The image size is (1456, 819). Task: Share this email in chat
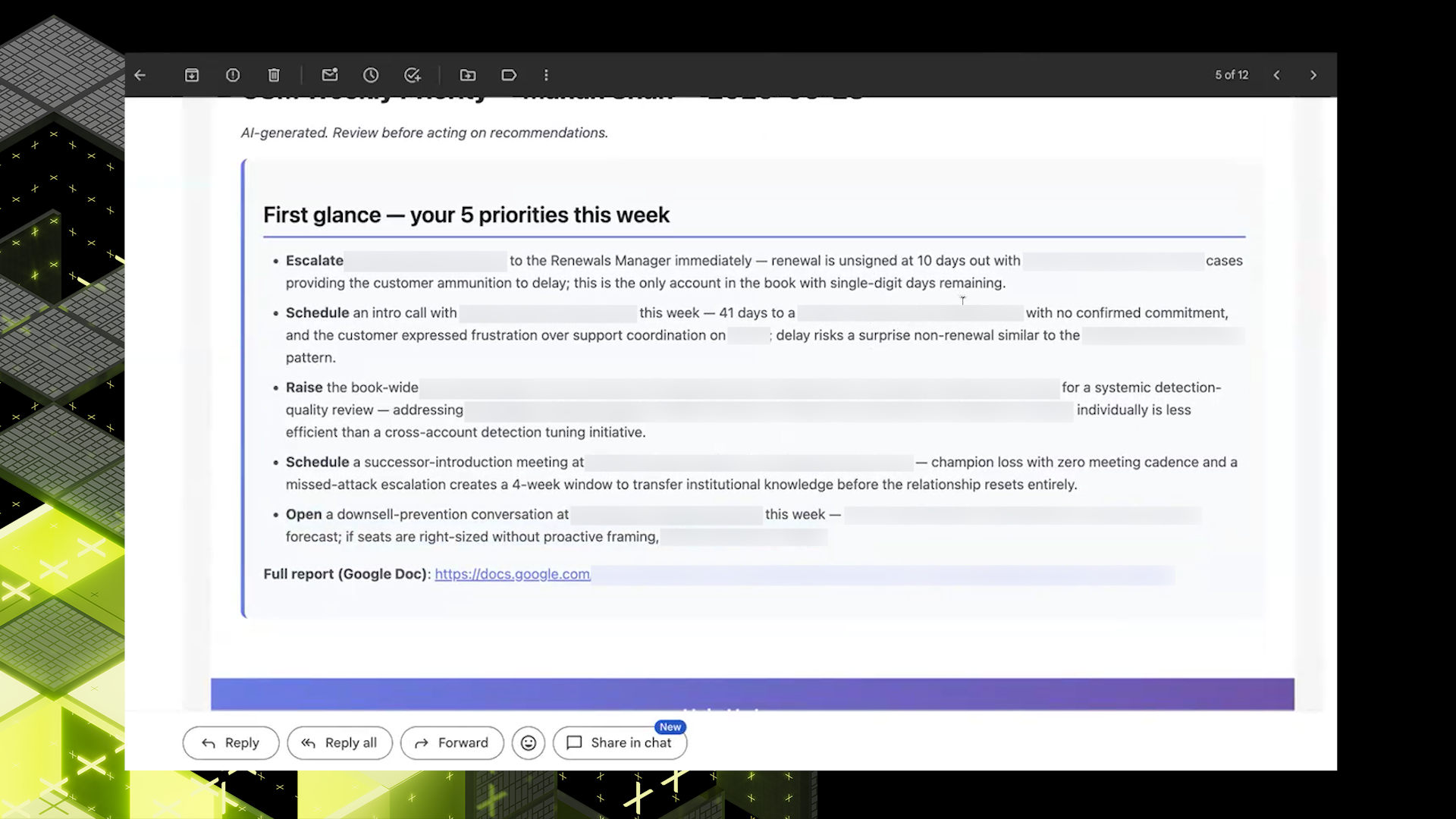[x=620, y=743]
